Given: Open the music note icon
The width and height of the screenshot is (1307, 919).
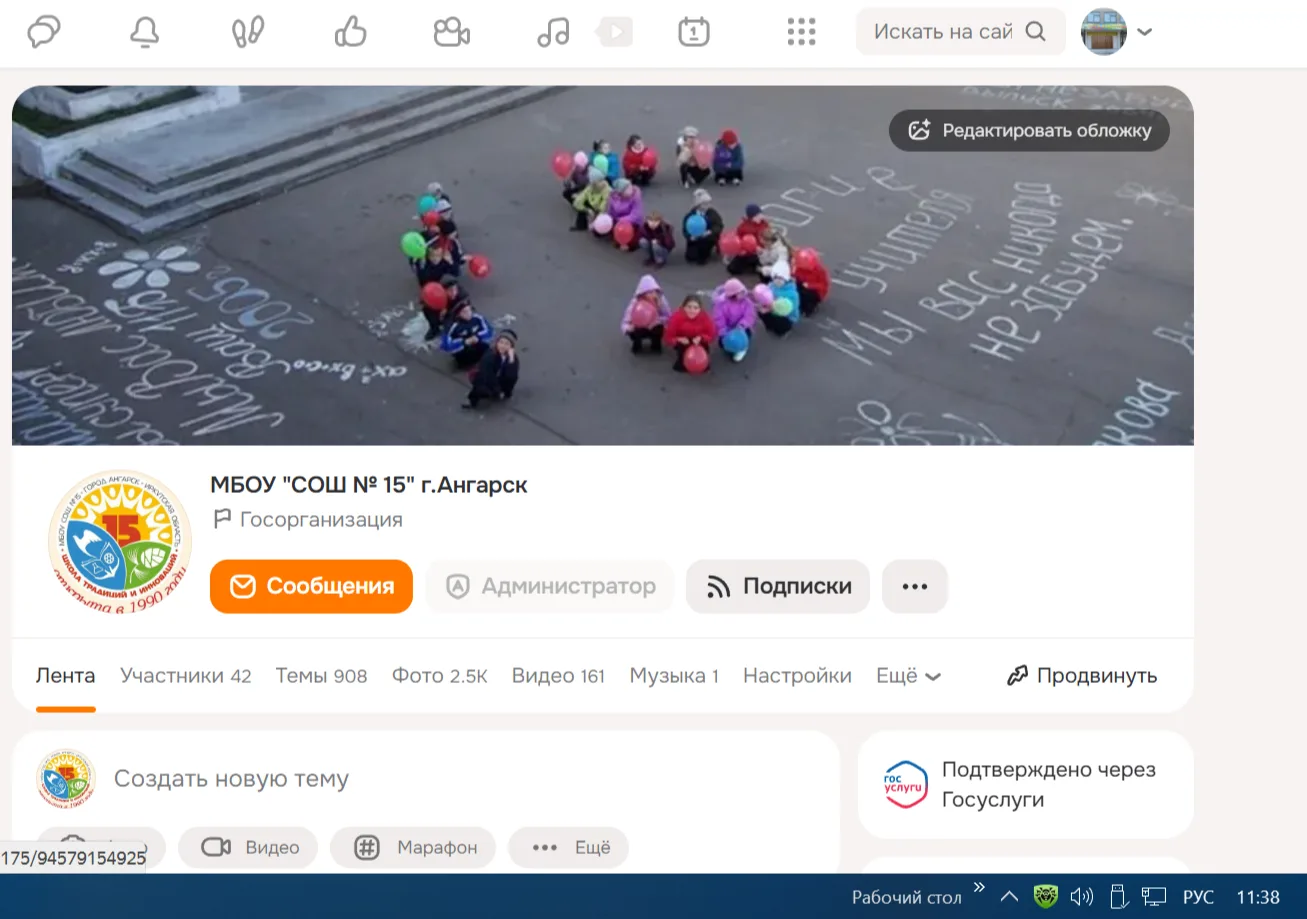Looking at the screenshot, I should (553, 32).
